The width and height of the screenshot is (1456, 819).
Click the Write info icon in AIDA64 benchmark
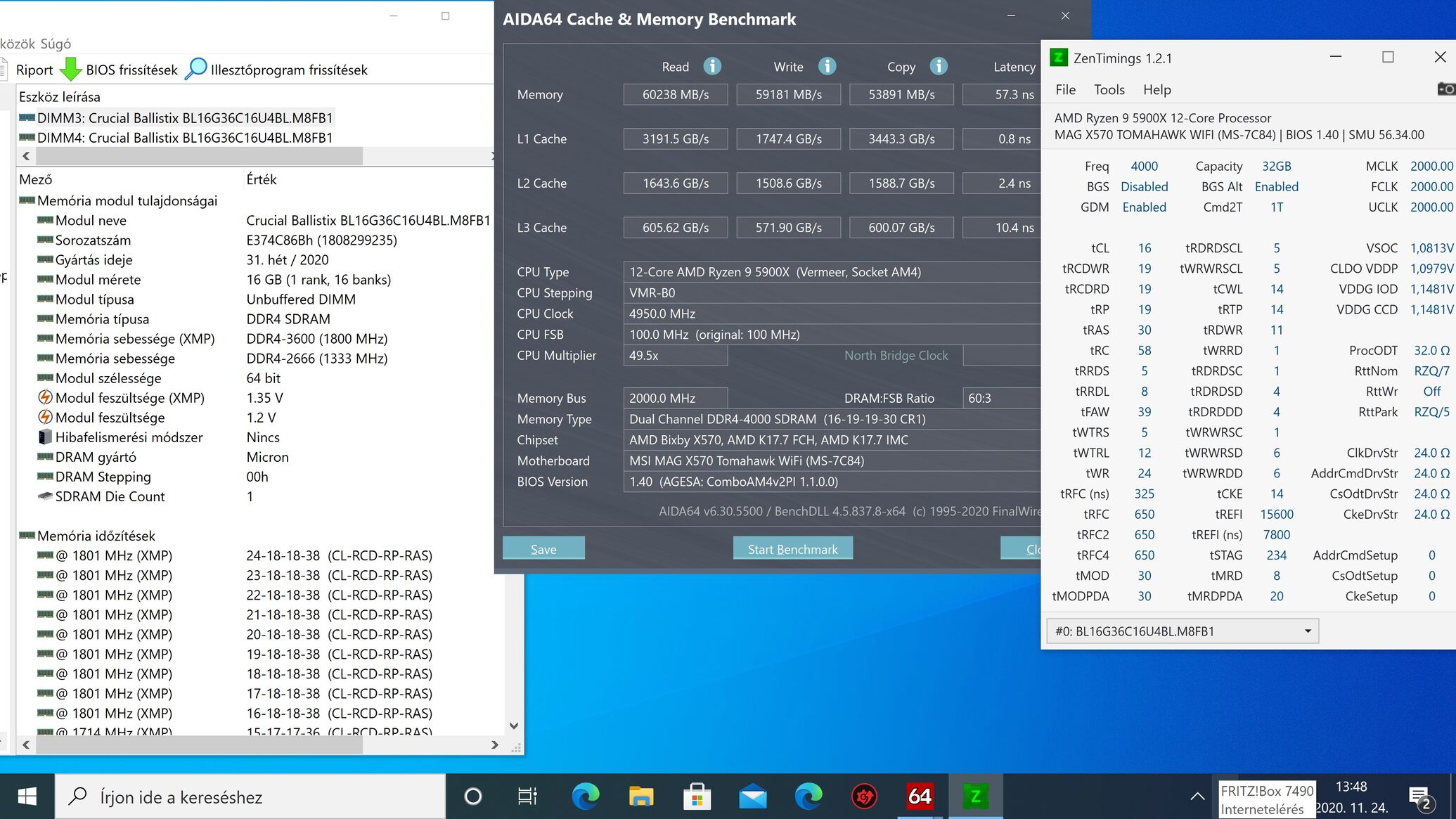tap(827, 66)
